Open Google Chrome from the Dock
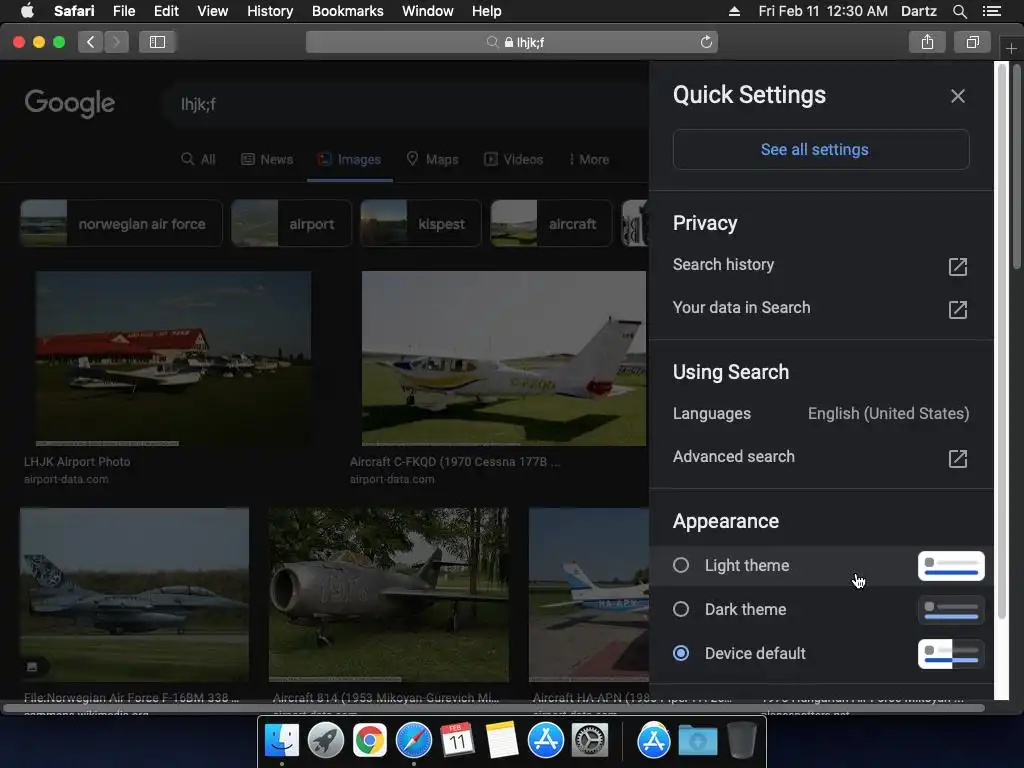Viewport: 1024px width, 768px height. click(370, 741)
